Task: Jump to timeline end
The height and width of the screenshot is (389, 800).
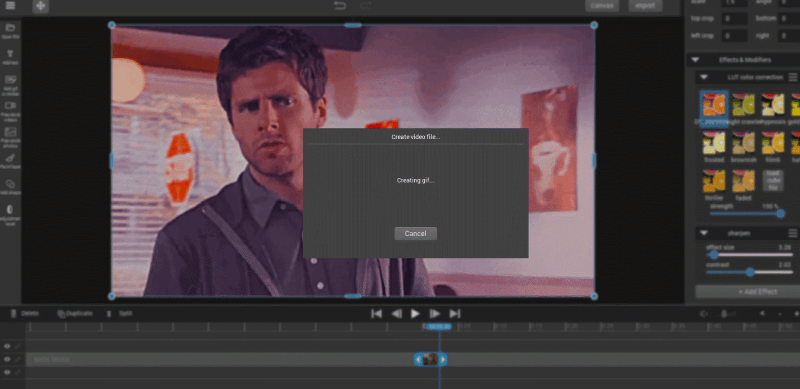Action: click(x=455, y=313)
